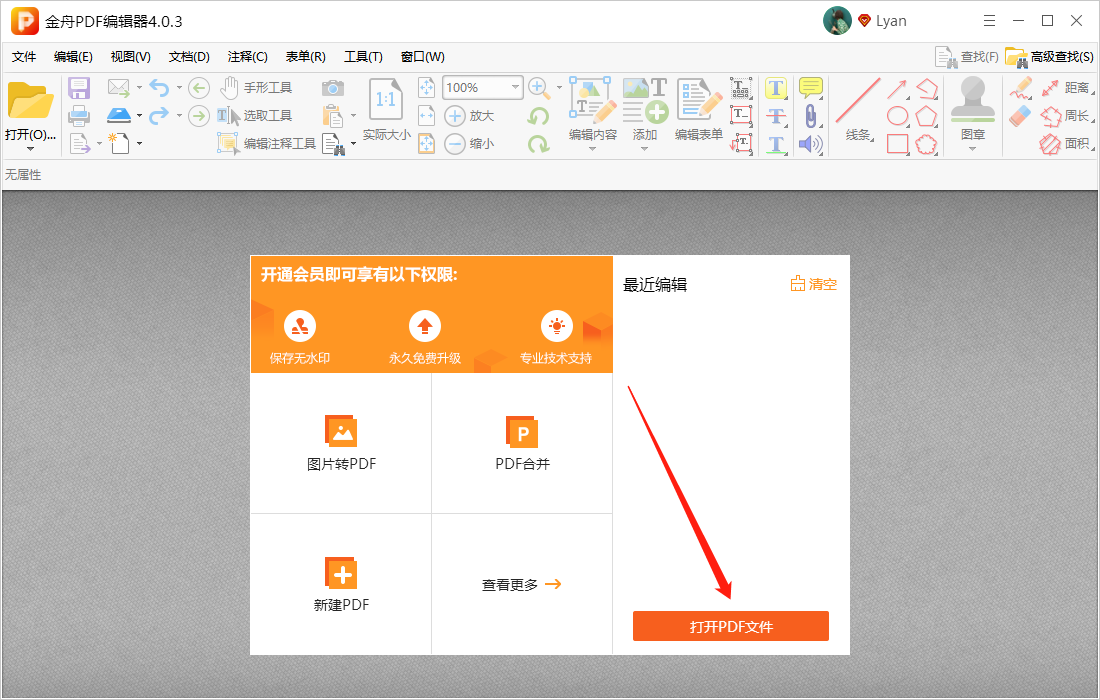Image resolution: width=1100 pixels, height=700 pixels.
Task: Open the 文件 menu
Action: click(24, 57)
